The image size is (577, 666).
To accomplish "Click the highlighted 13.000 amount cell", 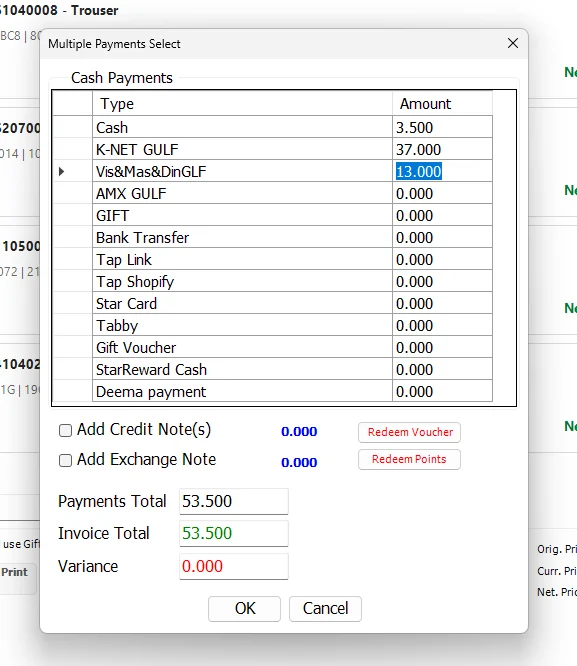I will coord(442,171).
